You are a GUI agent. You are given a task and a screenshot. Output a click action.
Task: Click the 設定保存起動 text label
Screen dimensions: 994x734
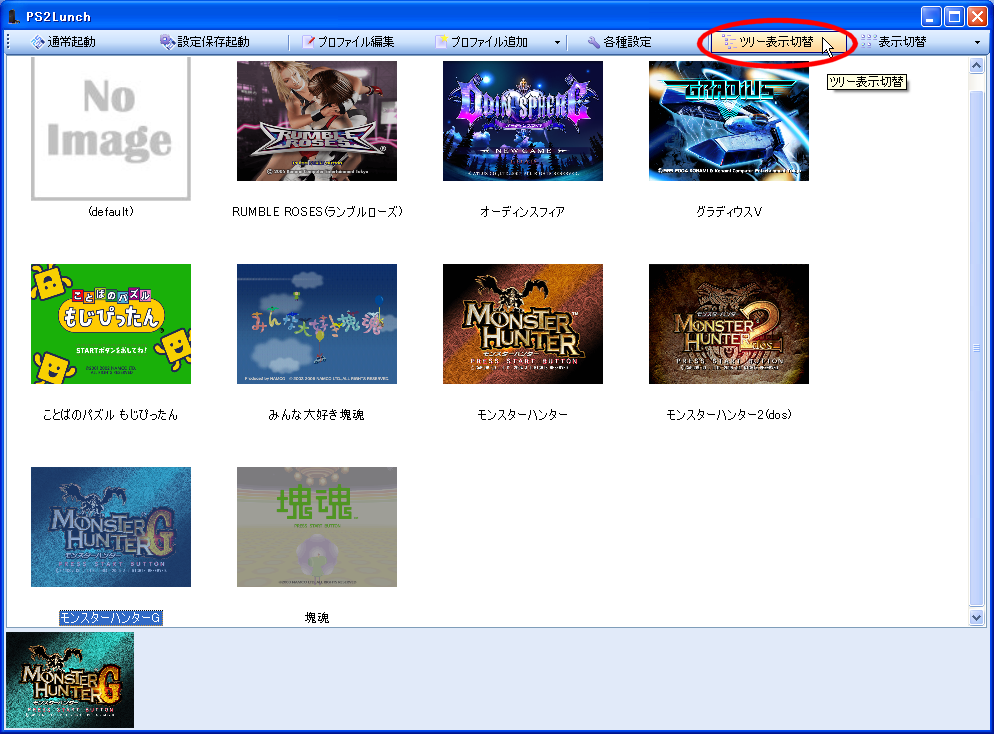tap(214, 42)
